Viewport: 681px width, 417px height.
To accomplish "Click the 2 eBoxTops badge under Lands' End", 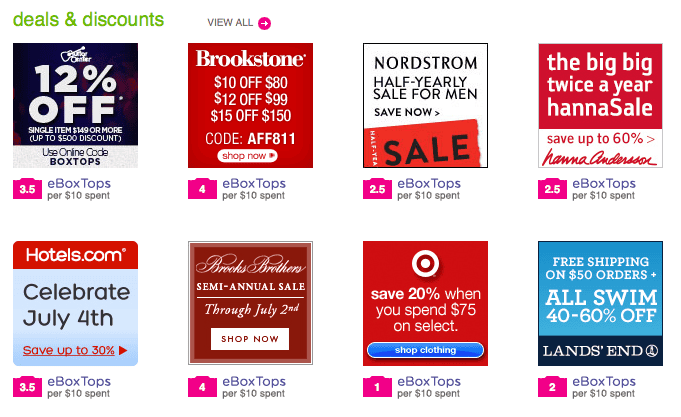I will pos(552,387).
